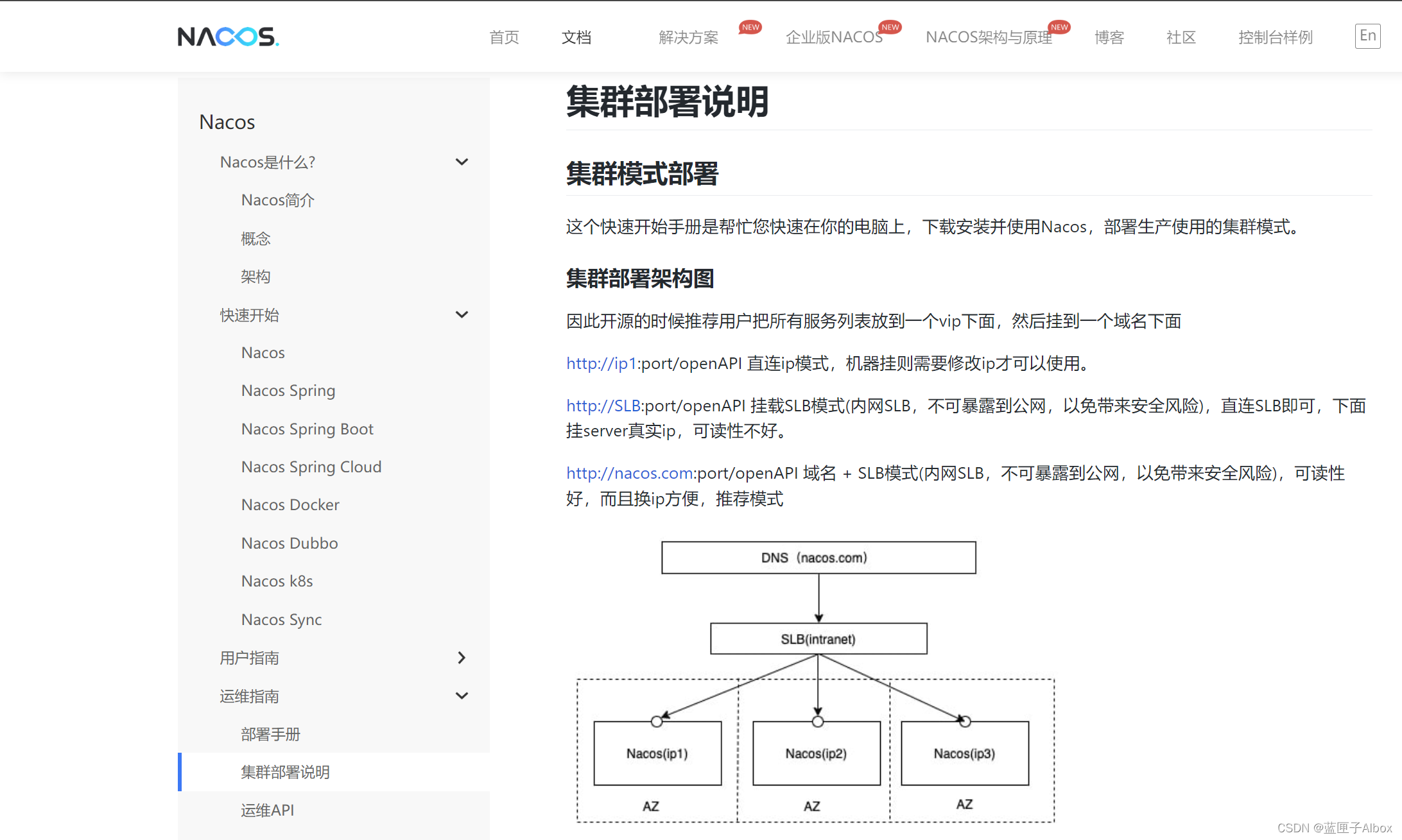This screenshot has height=840, width=1402.
Task: Open Nacos Spring Boot sidebar page
Action: tap(307, 429)
